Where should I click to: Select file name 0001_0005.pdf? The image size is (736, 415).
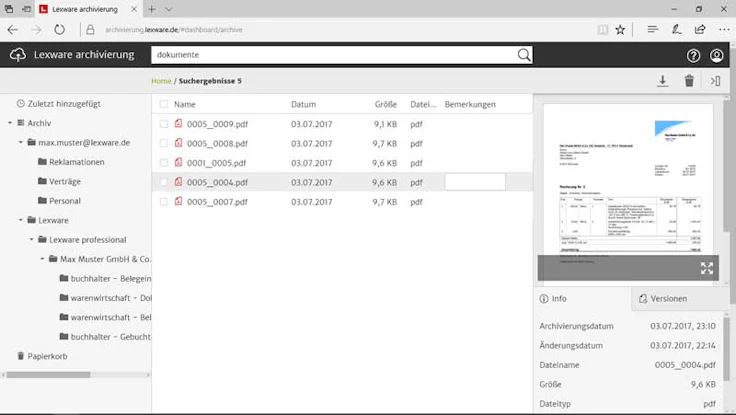point(216,163)
